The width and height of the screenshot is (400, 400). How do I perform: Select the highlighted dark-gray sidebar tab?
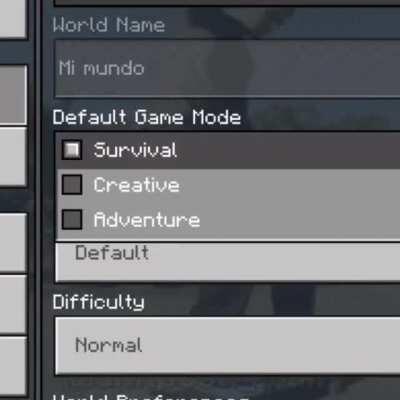(x=13, y=95)
